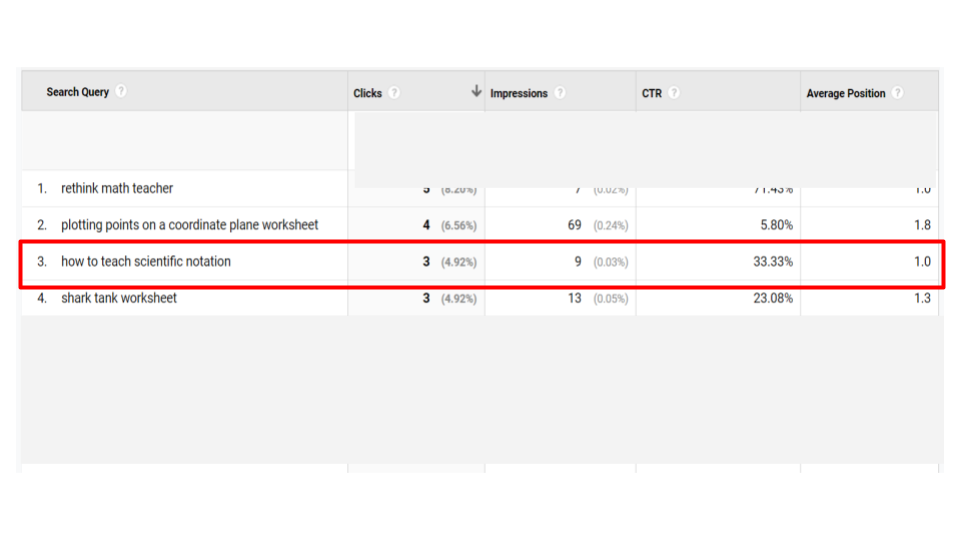This screenshot has width=960, height=540.
Task: Click the 23.08% CTR value
Action: point(772,298)
